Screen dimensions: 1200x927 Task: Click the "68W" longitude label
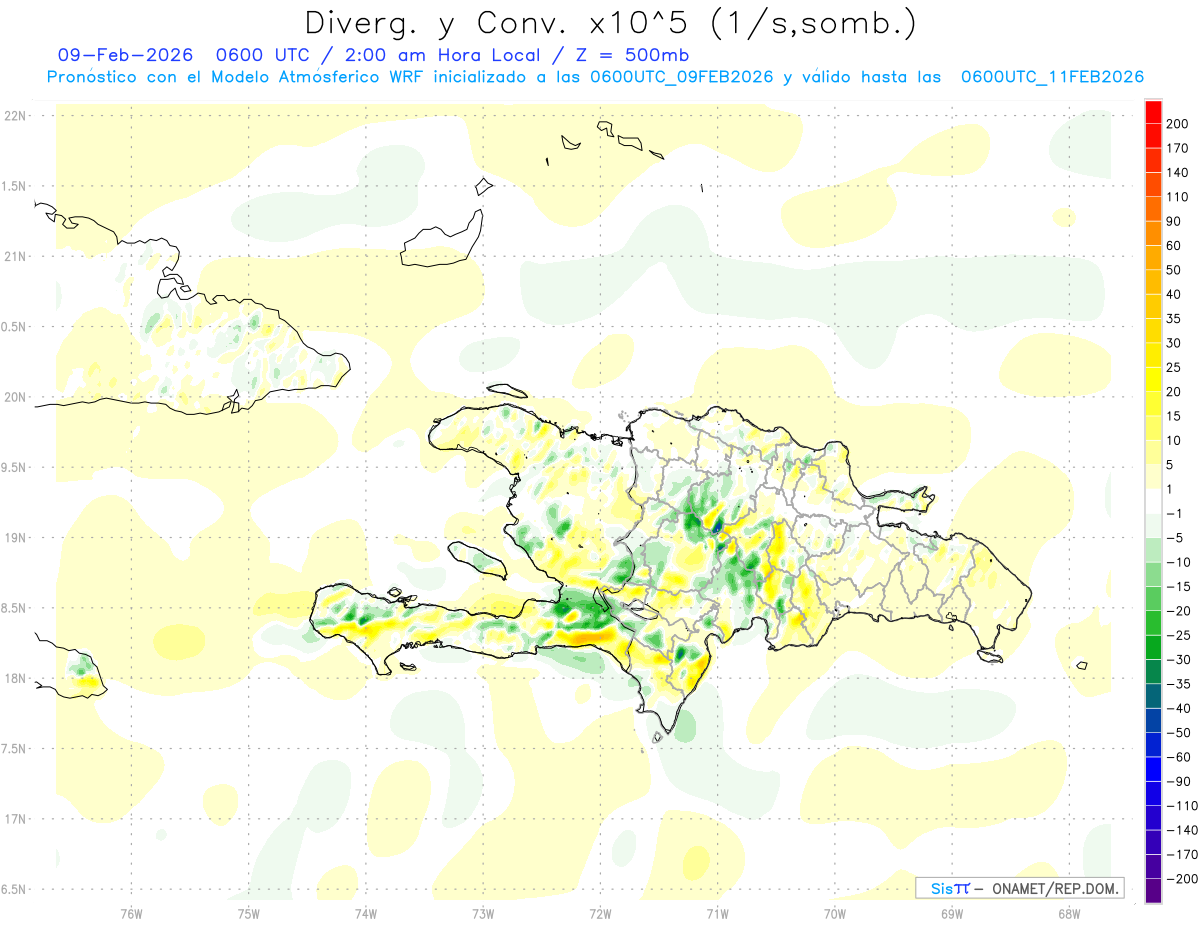(x=1068, y=913)
